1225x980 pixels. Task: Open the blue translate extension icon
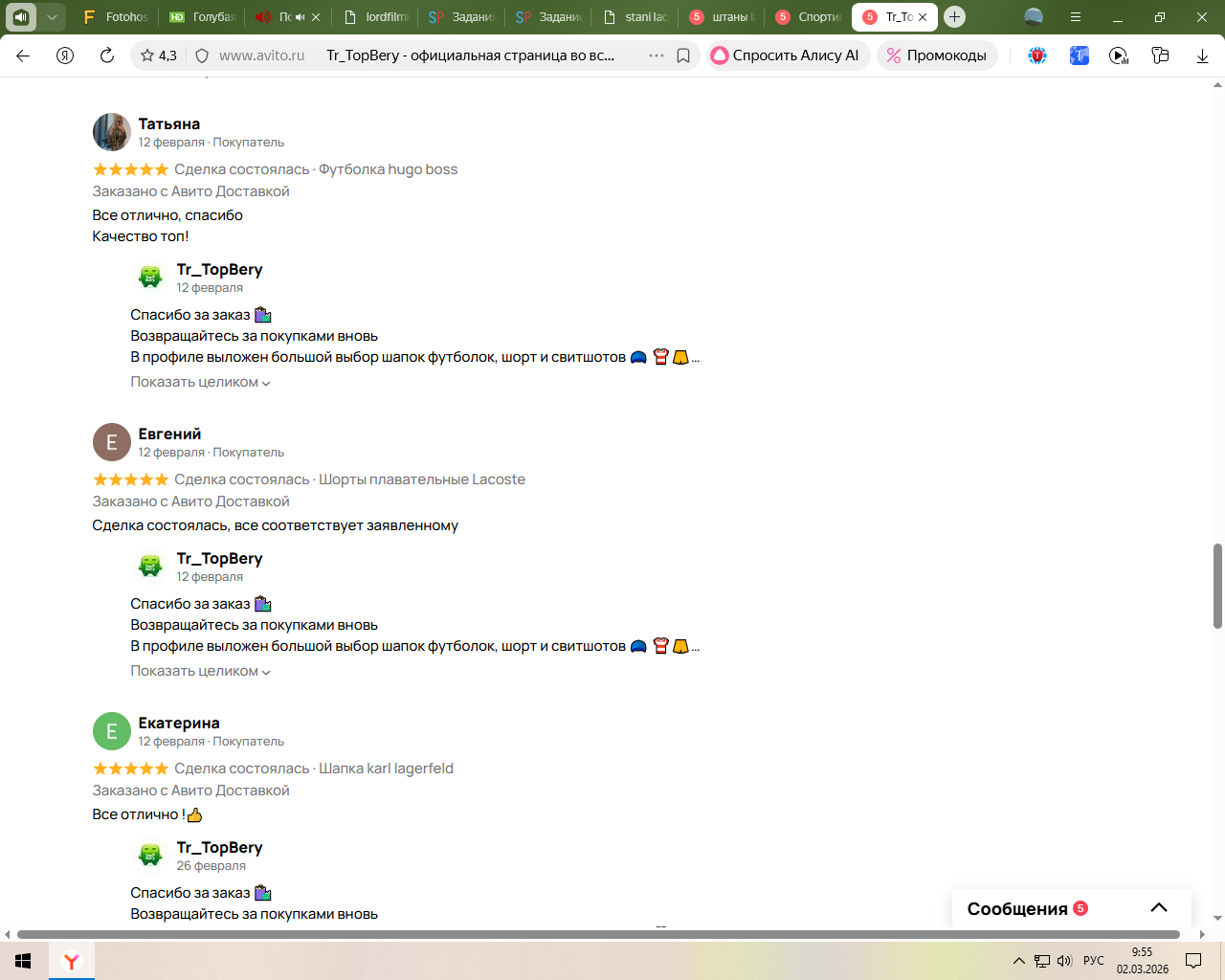(1080, 56)
